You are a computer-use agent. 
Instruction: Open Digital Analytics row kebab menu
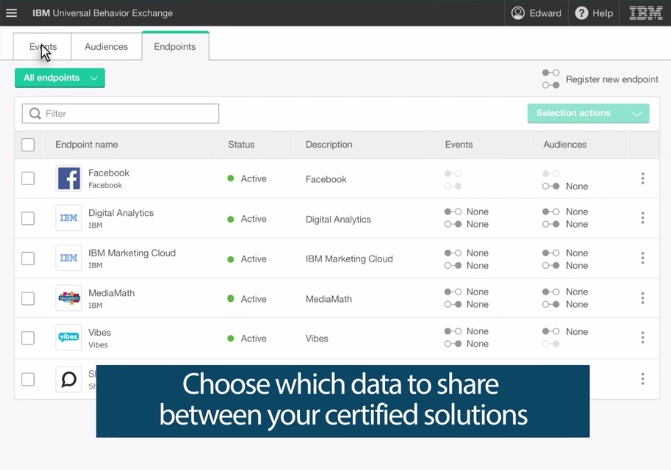[642, 218]
